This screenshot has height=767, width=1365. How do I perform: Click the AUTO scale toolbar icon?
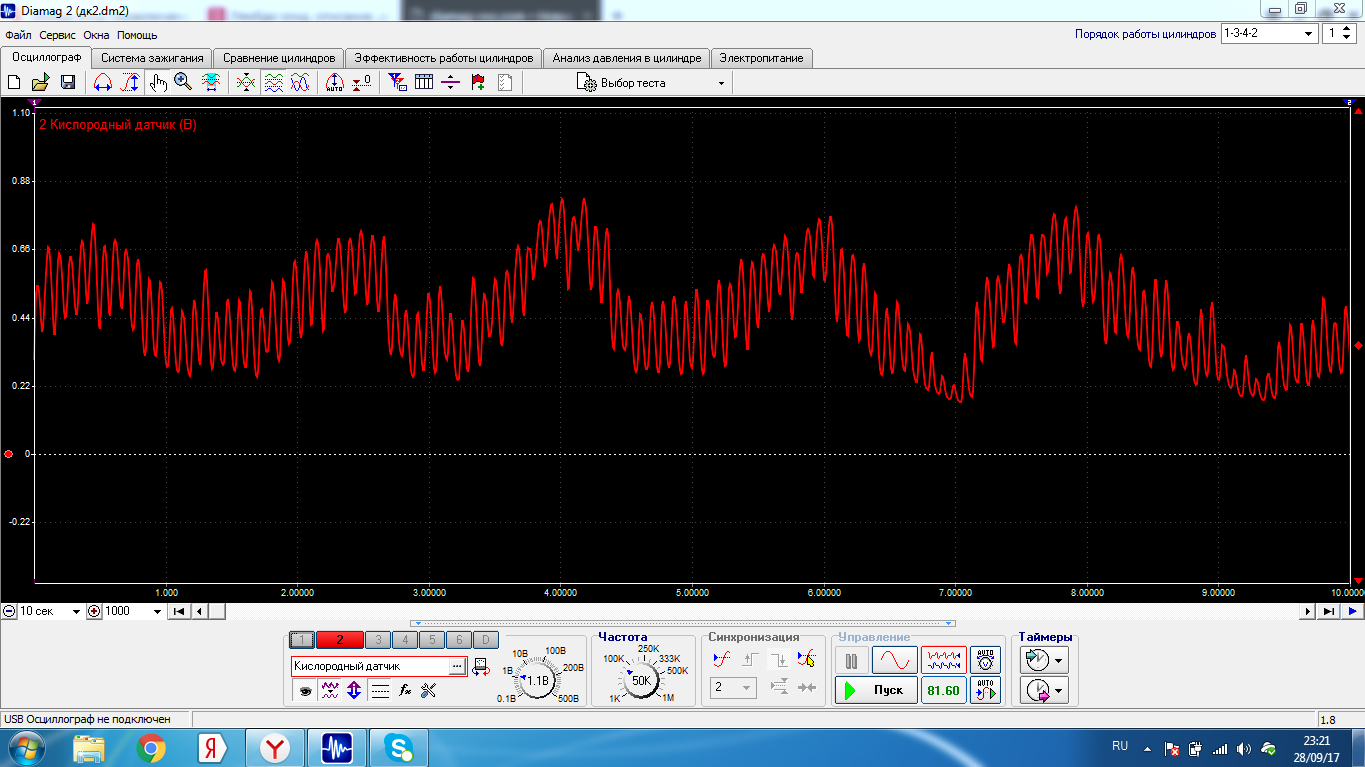(335, 83)
